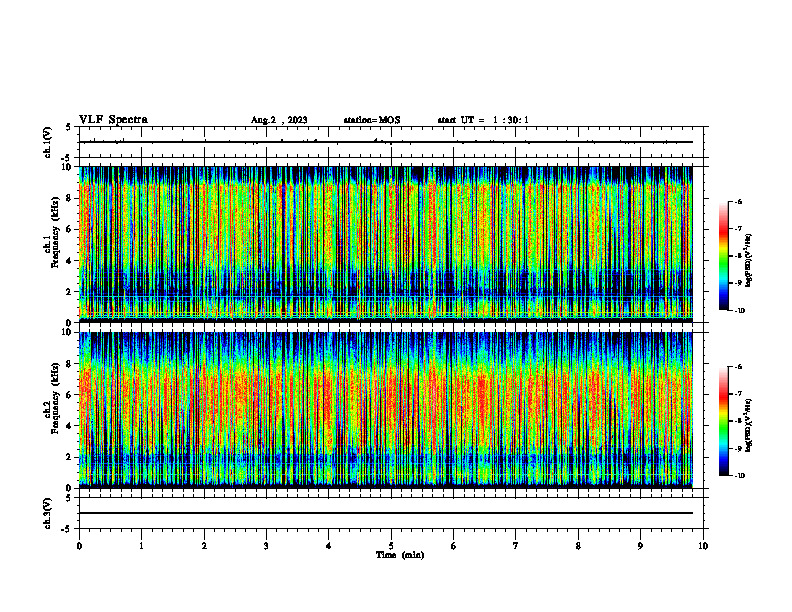
Task: Click the "-6" label on ch.2 color bar
Action: [x=738, y=367]
